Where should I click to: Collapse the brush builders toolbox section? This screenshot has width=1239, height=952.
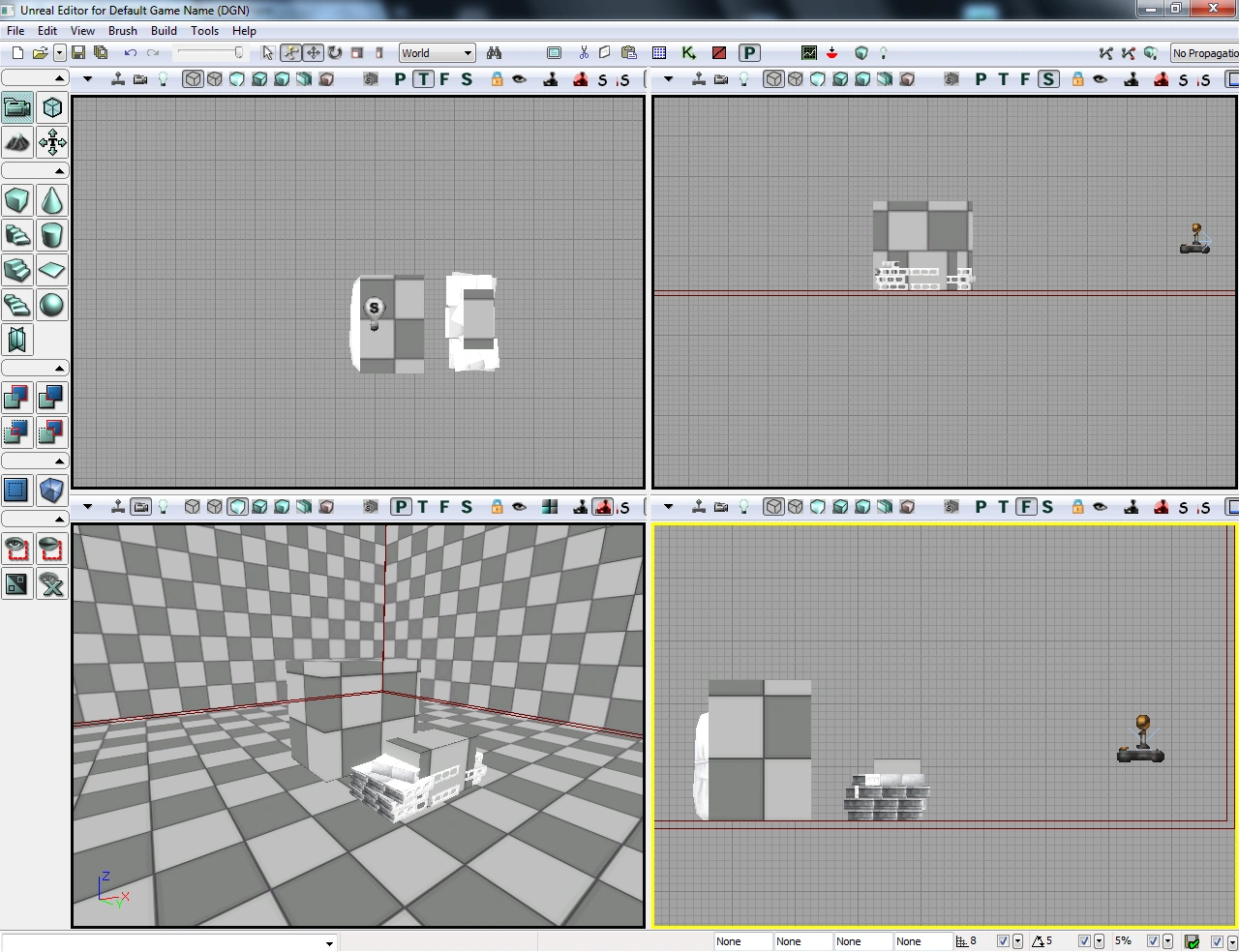coord(35,171)
